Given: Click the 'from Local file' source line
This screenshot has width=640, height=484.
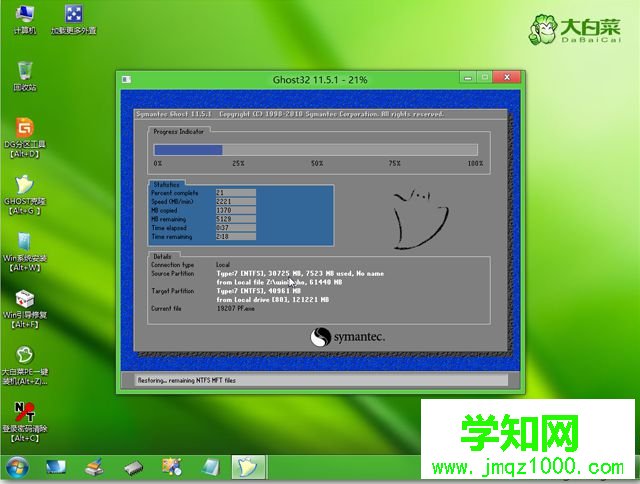Looking at the screenshot, I should pyautogui.click(x=279, y=282).
